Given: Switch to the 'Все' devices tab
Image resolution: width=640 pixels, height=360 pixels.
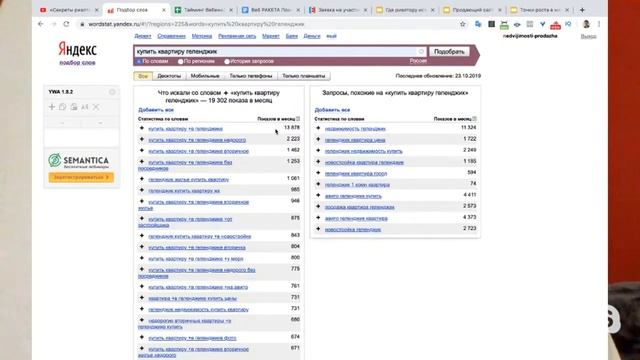Looking at the screenshot, I should 143,76.
